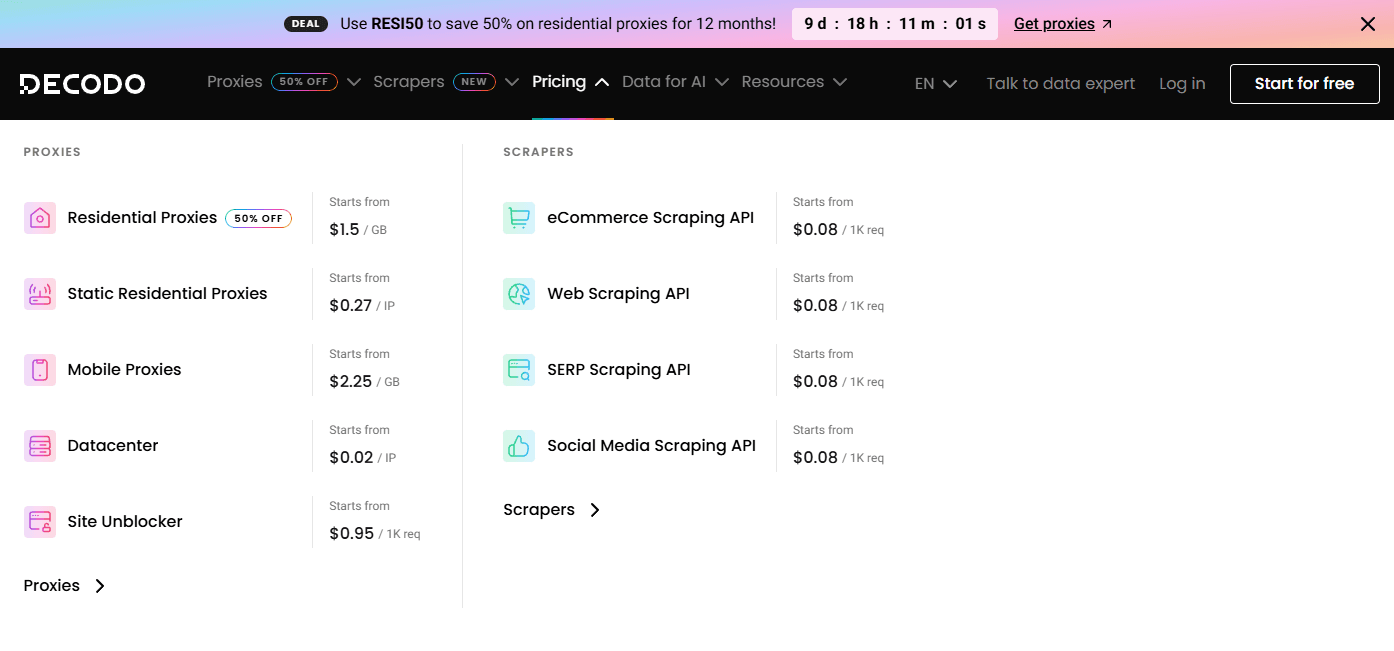Click the NEW badge next to Scrapers
The width and height of the screenshot is (1394, 651).
click(x=474, y=82)
